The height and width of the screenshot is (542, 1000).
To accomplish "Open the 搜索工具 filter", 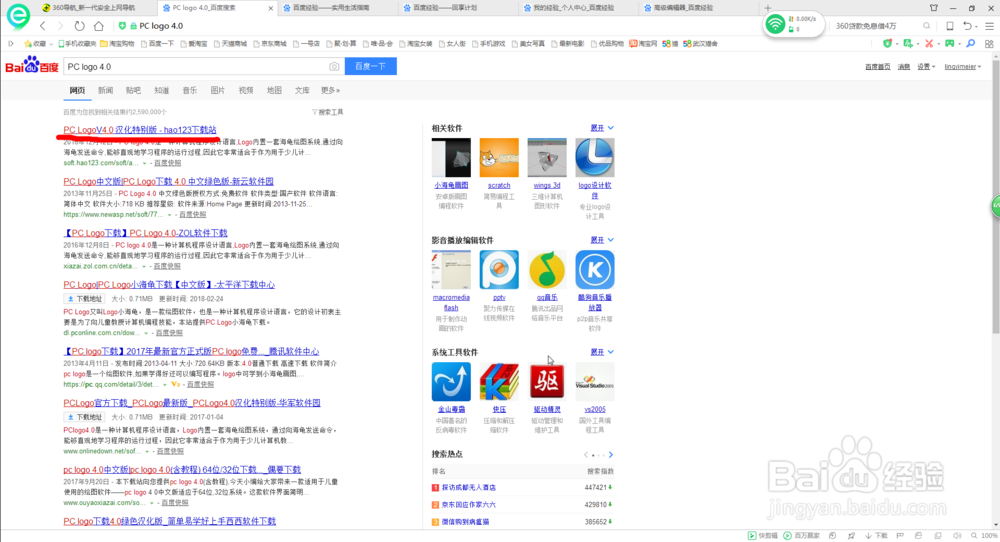I will tap(327, 112).
